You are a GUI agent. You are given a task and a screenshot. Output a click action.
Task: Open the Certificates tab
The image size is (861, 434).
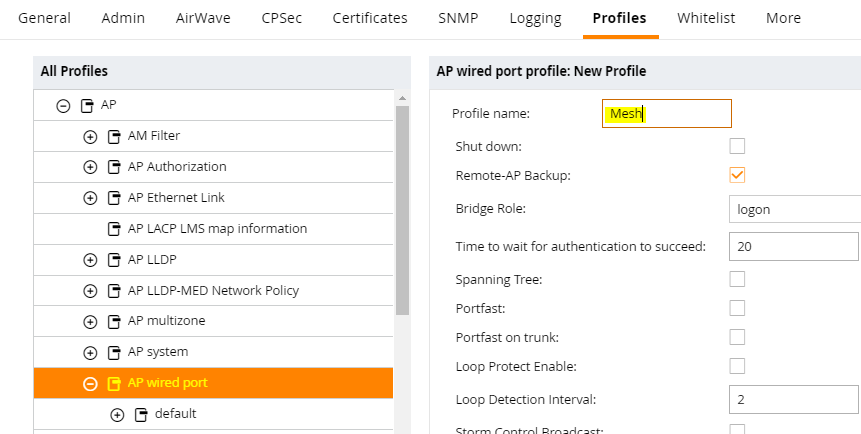coord(370,18)
